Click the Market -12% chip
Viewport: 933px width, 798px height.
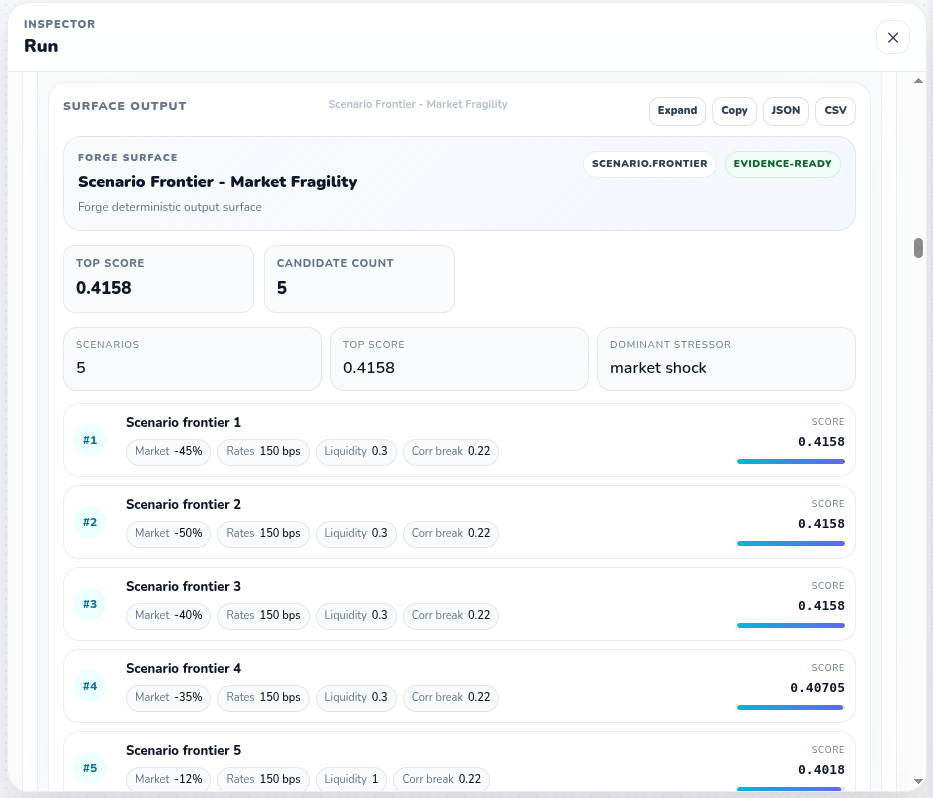point(168,780)
